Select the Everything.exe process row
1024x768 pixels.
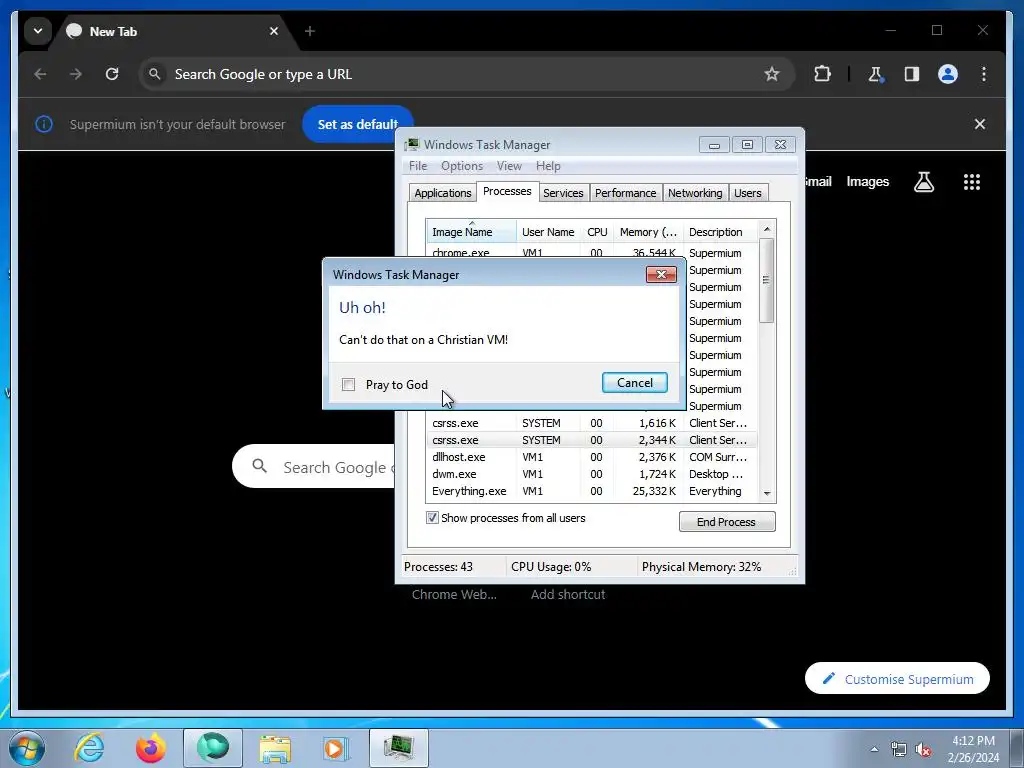pyautogui.click(x=592, y=491)
